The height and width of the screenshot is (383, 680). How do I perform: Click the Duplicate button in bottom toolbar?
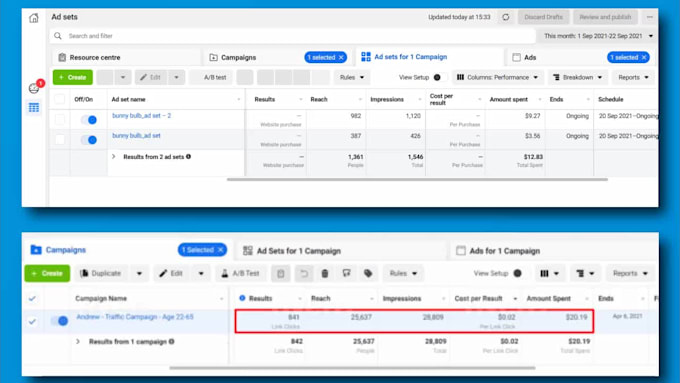tap(101, 274)
